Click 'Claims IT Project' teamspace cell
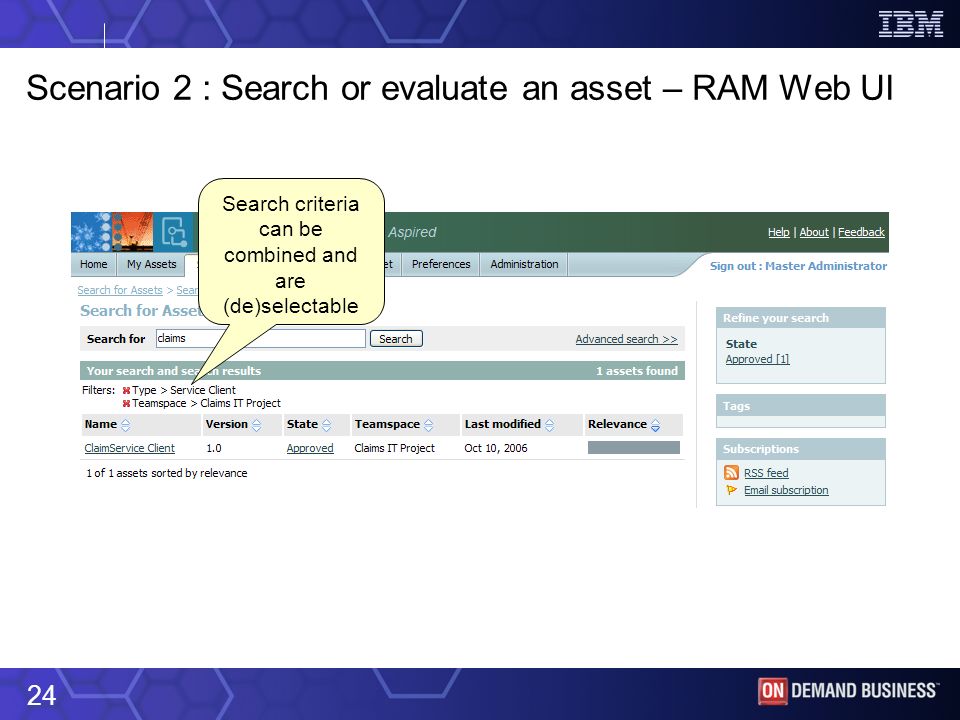The width and height of the screenshot is (960, 720). pos(394,448)
